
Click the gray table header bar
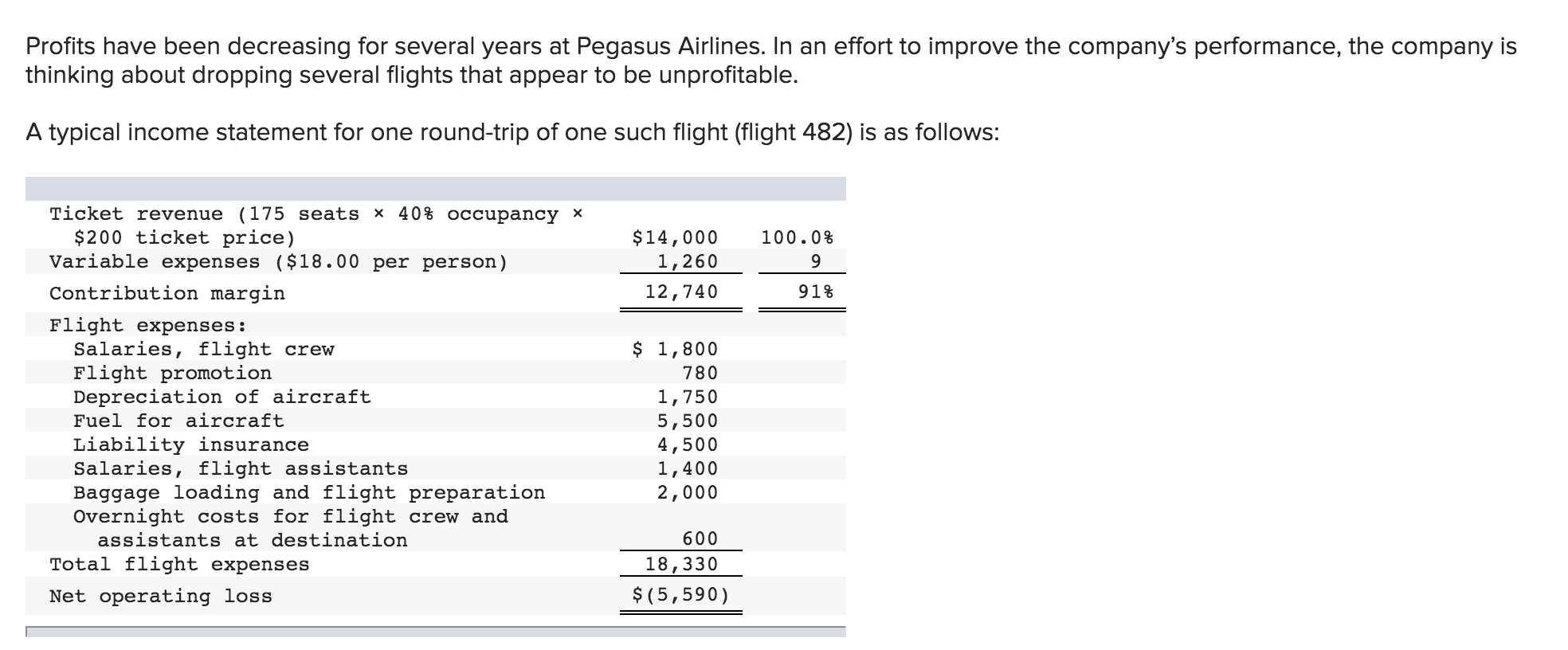click(x=435, y=189)
